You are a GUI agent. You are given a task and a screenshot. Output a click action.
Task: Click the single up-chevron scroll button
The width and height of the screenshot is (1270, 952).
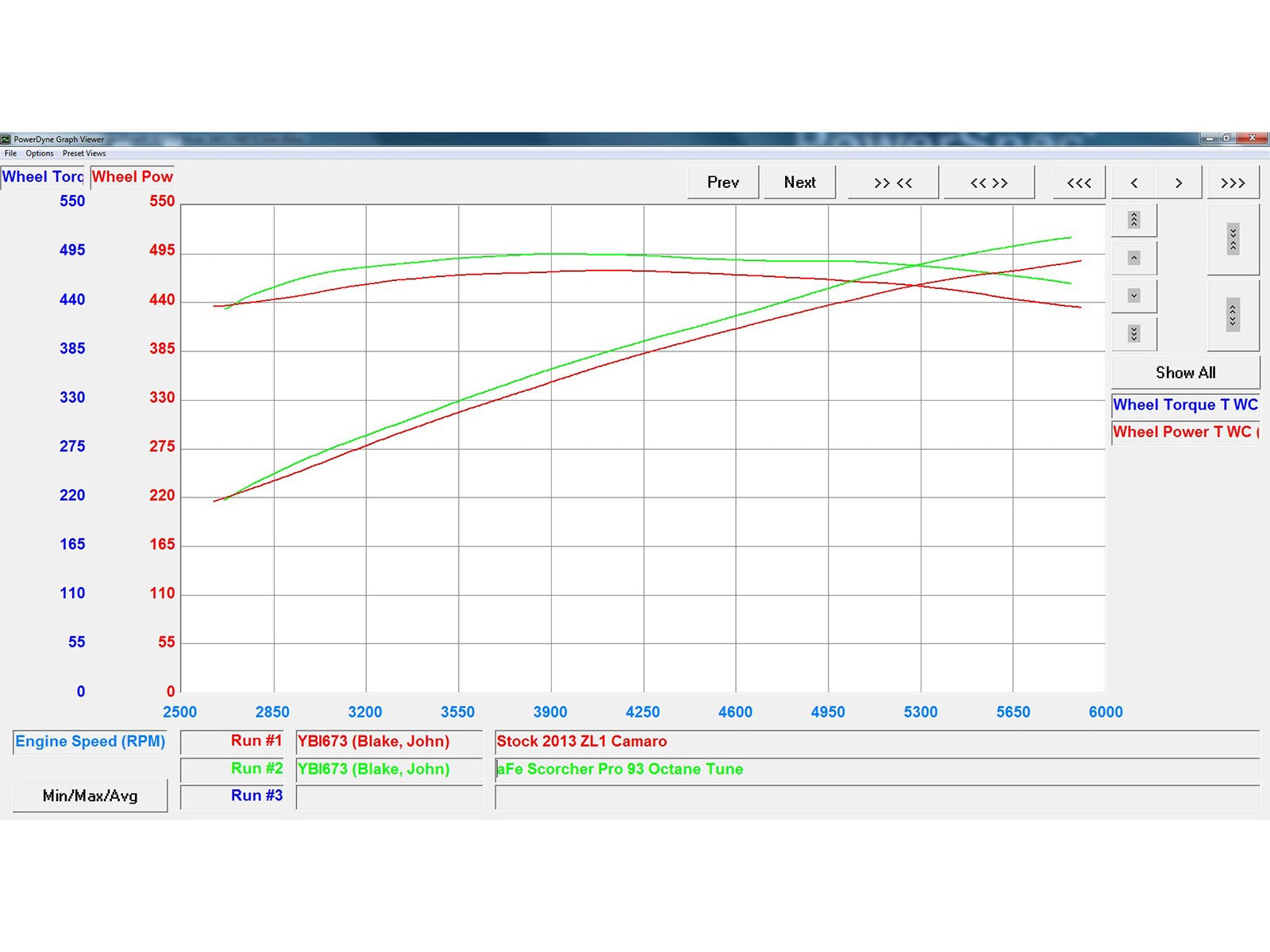[x=1133, y=258]
